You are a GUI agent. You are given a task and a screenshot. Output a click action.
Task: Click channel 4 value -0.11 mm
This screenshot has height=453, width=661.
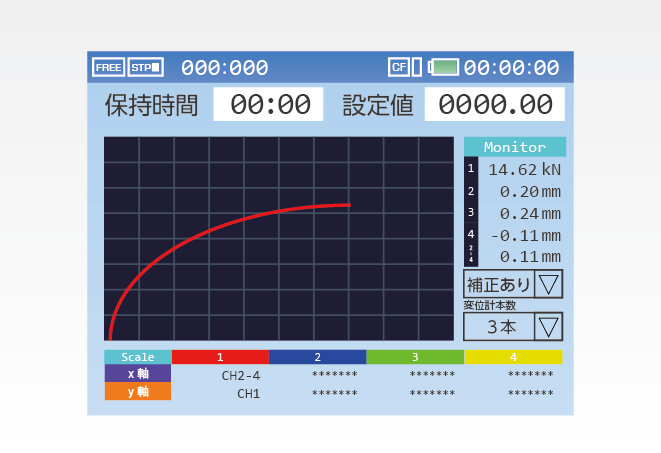(526, 236)
